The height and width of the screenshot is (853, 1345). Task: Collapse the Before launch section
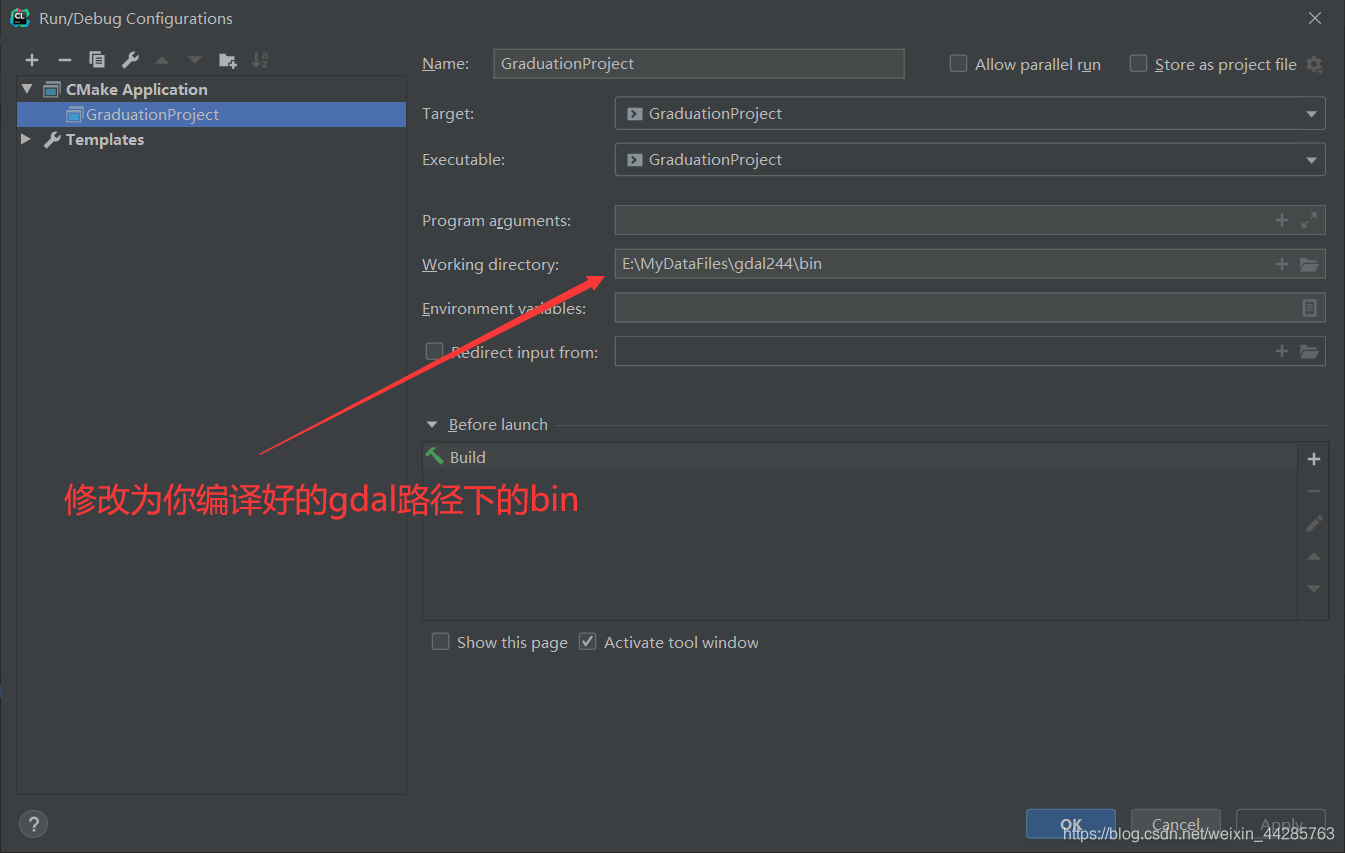(x=432, y=424)
